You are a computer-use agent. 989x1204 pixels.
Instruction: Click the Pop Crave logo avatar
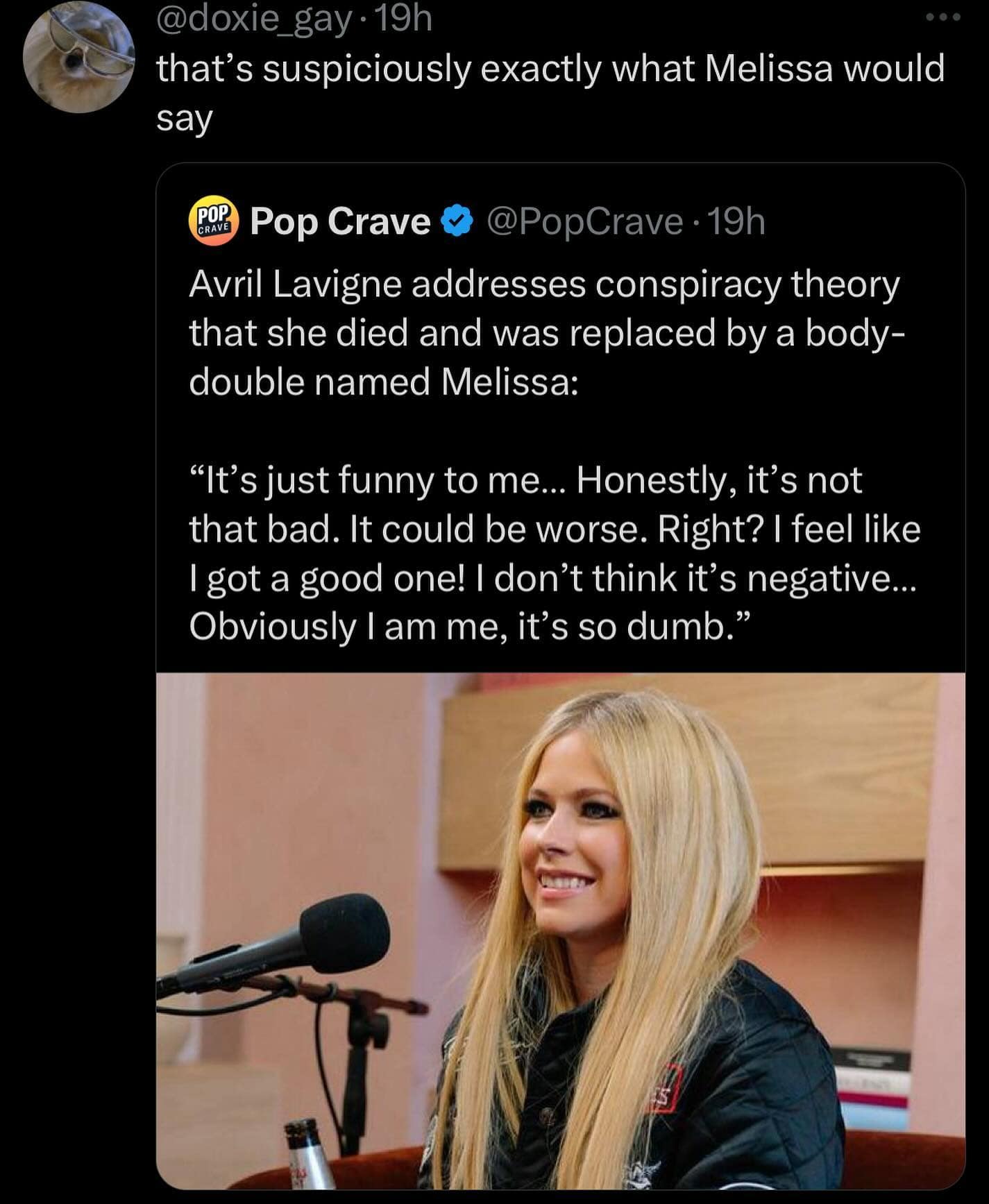coord(213,223)
